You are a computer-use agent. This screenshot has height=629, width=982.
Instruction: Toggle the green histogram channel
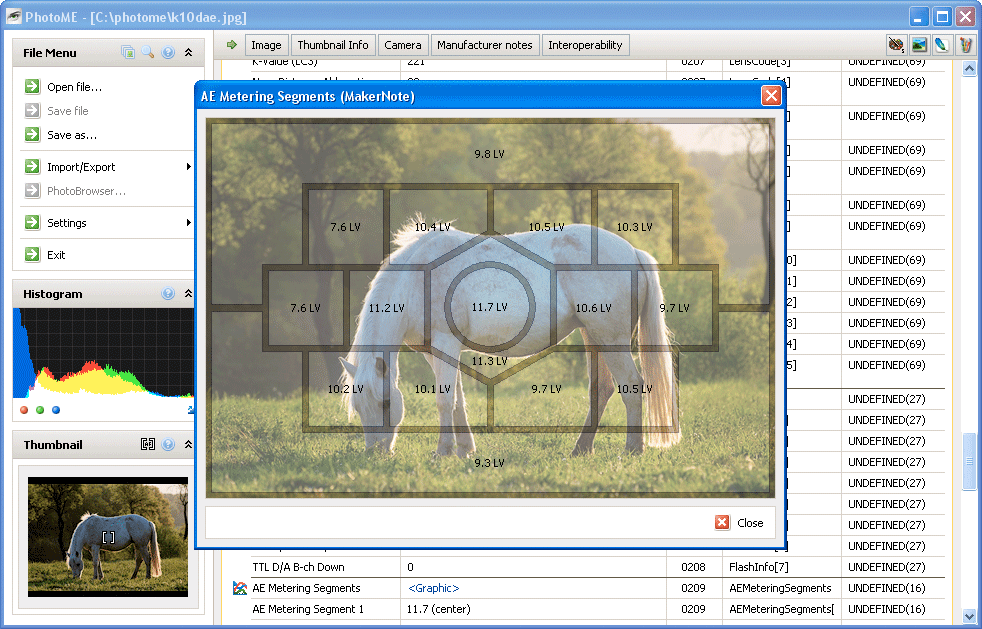click(x=40, y=410)
